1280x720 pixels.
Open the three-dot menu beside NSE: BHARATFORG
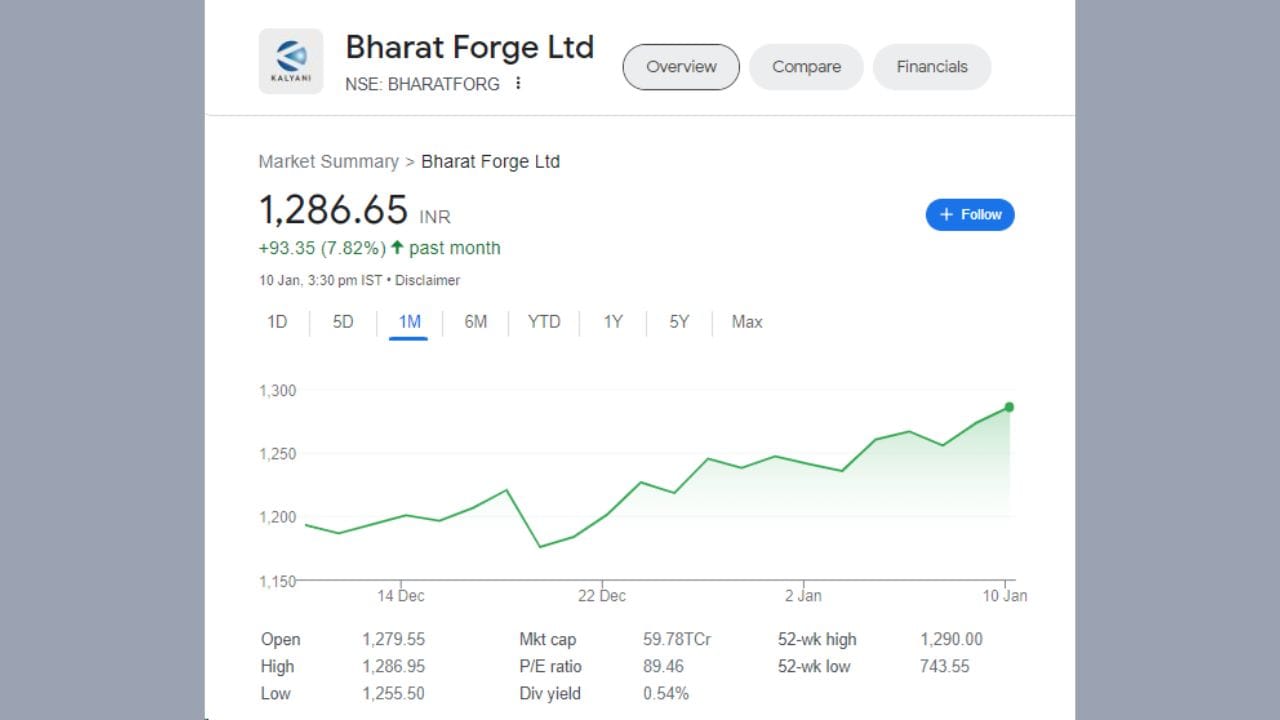point(518,84)
